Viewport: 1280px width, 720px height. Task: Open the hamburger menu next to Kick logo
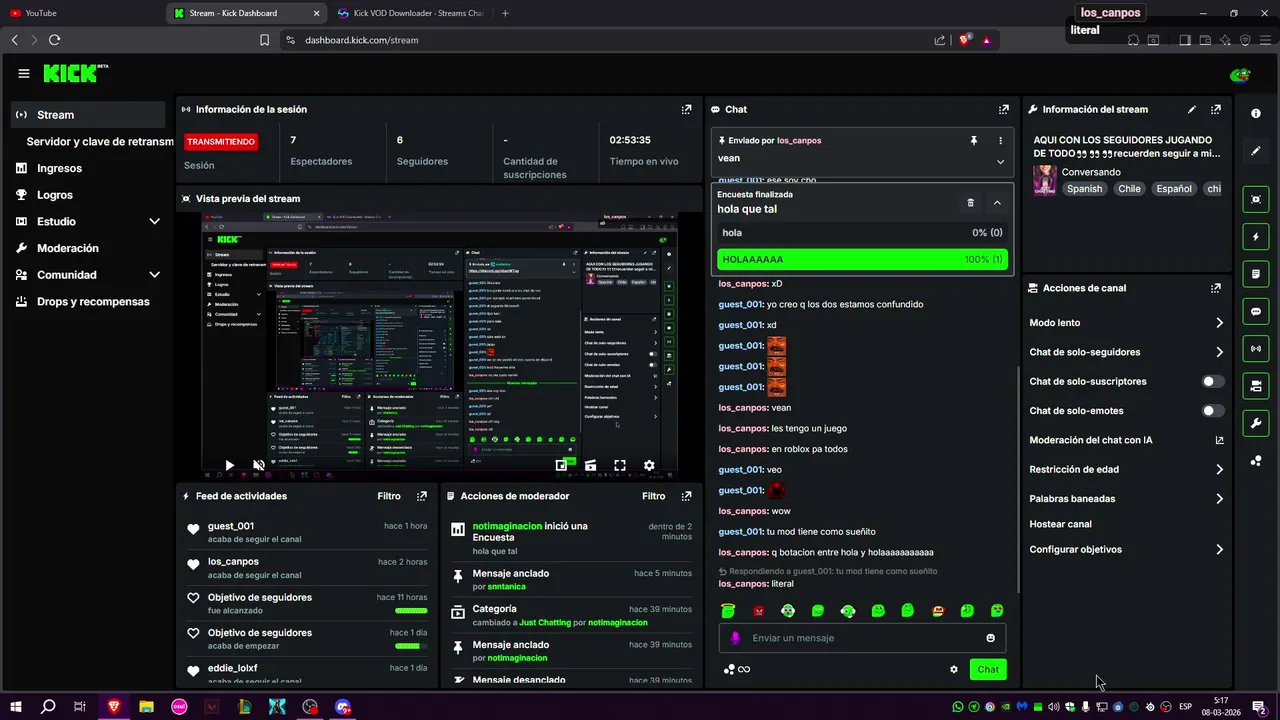tap(24, 73)
